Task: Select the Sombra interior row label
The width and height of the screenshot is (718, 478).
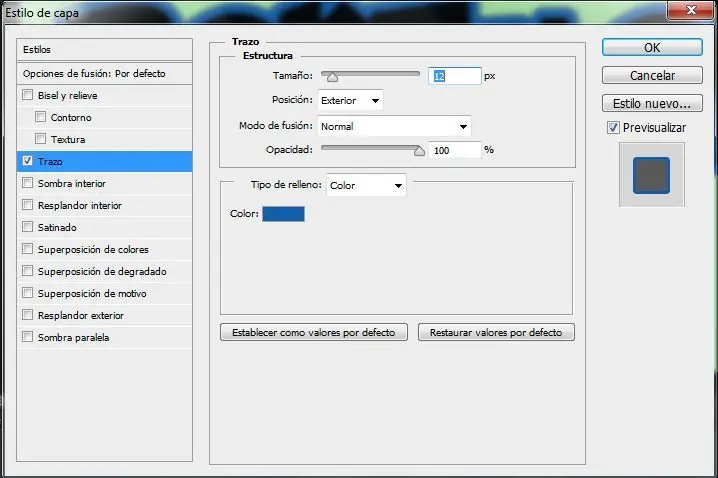Action: click(x=72, y=184)
